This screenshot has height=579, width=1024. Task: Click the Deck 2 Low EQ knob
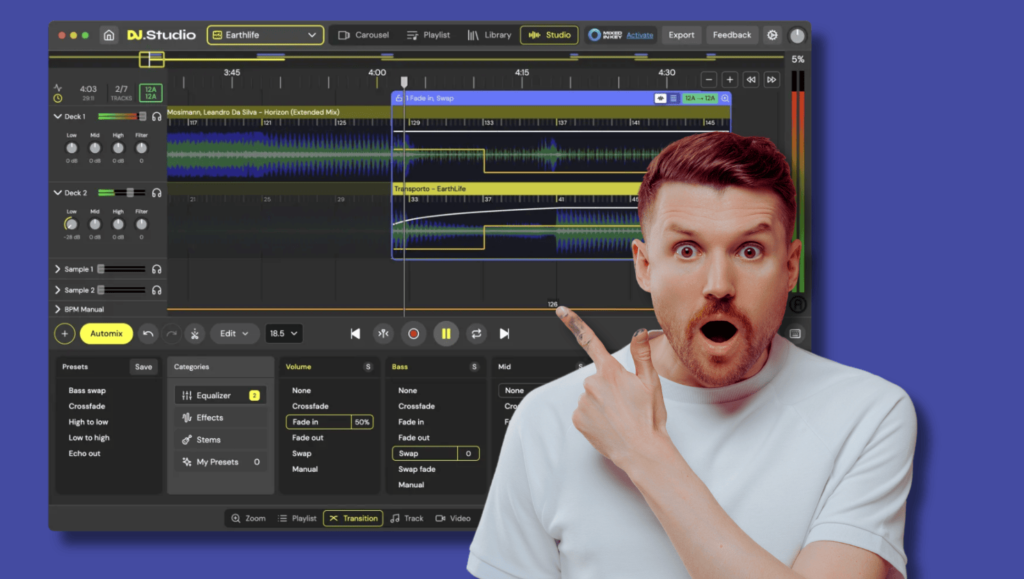pos(72,225)
